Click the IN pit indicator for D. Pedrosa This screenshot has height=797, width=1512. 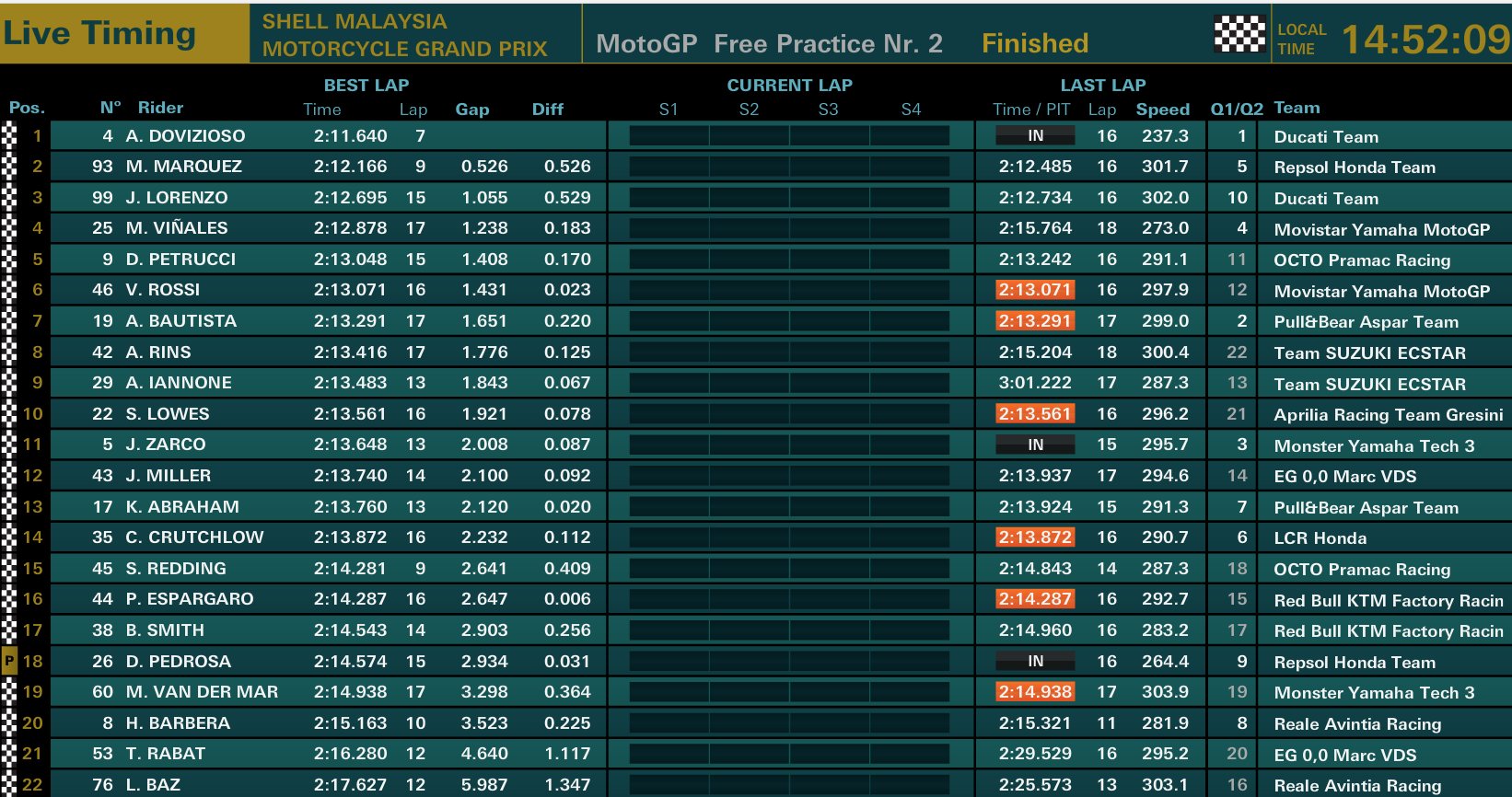[1035, 661]
